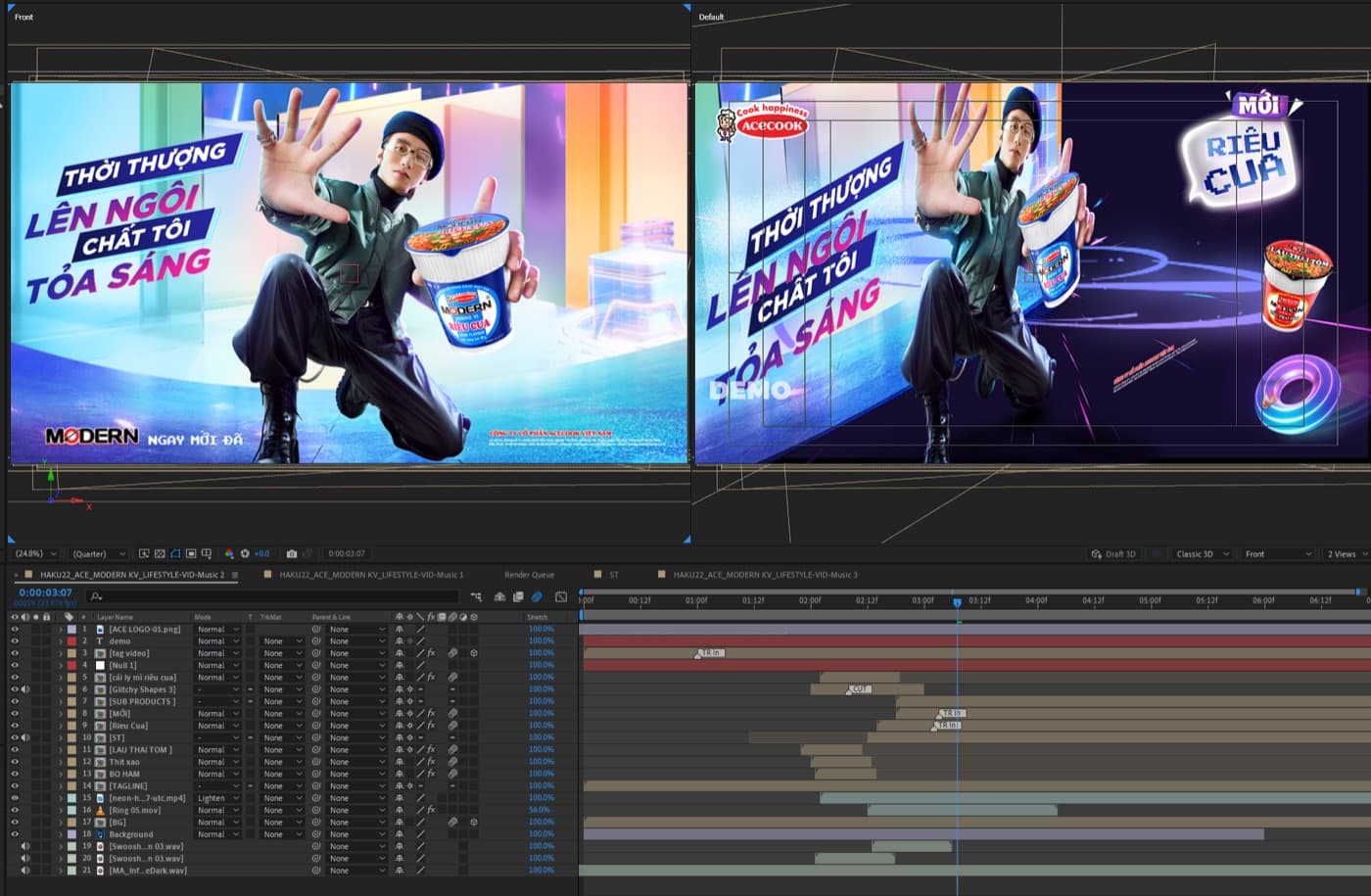Click the Fast Previews icon in viewer toolbar

click(x=144, y=553)
